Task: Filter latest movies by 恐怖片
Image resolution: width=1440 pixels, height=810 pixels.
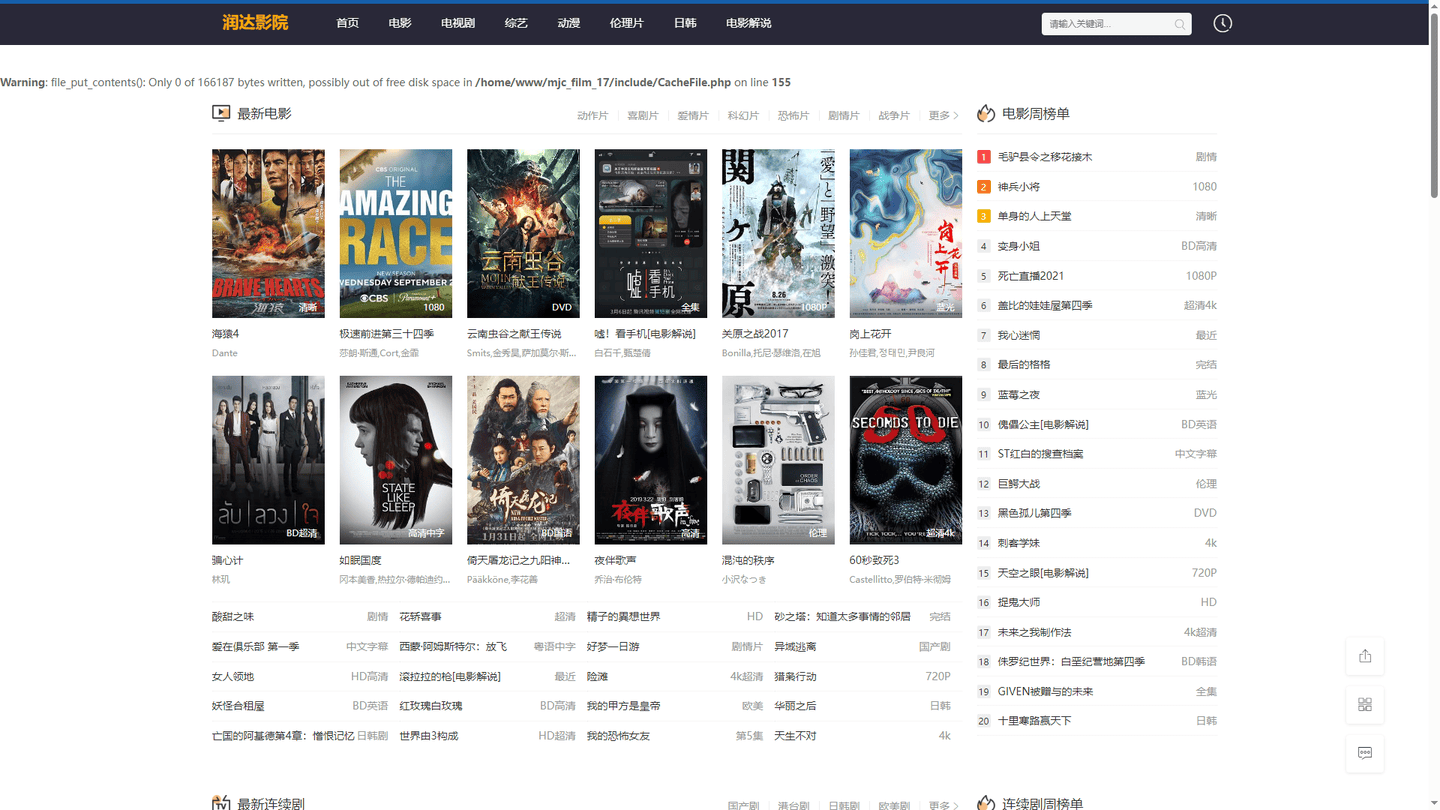Action: tap(793, 116)
